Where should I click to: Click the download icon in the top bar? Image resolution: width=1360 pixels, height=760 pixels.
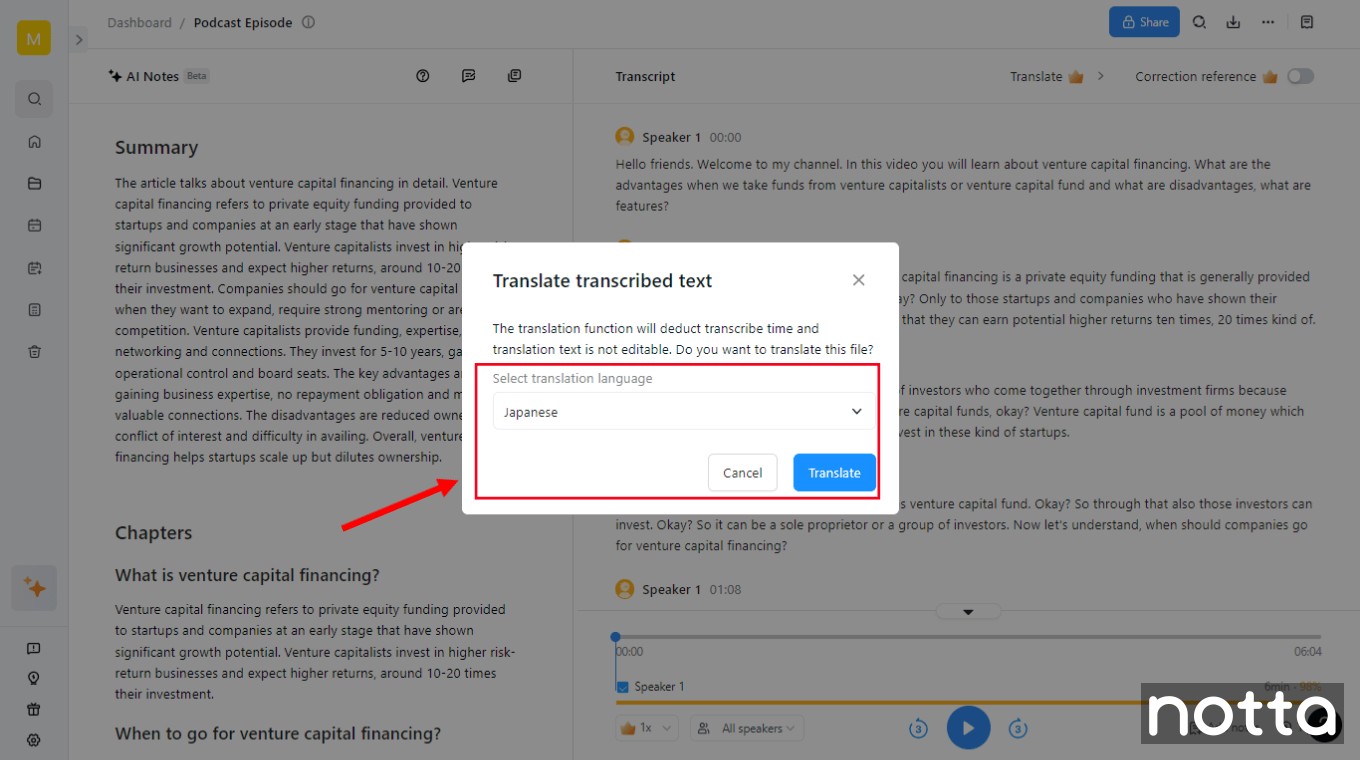(x=1232, y=21)
